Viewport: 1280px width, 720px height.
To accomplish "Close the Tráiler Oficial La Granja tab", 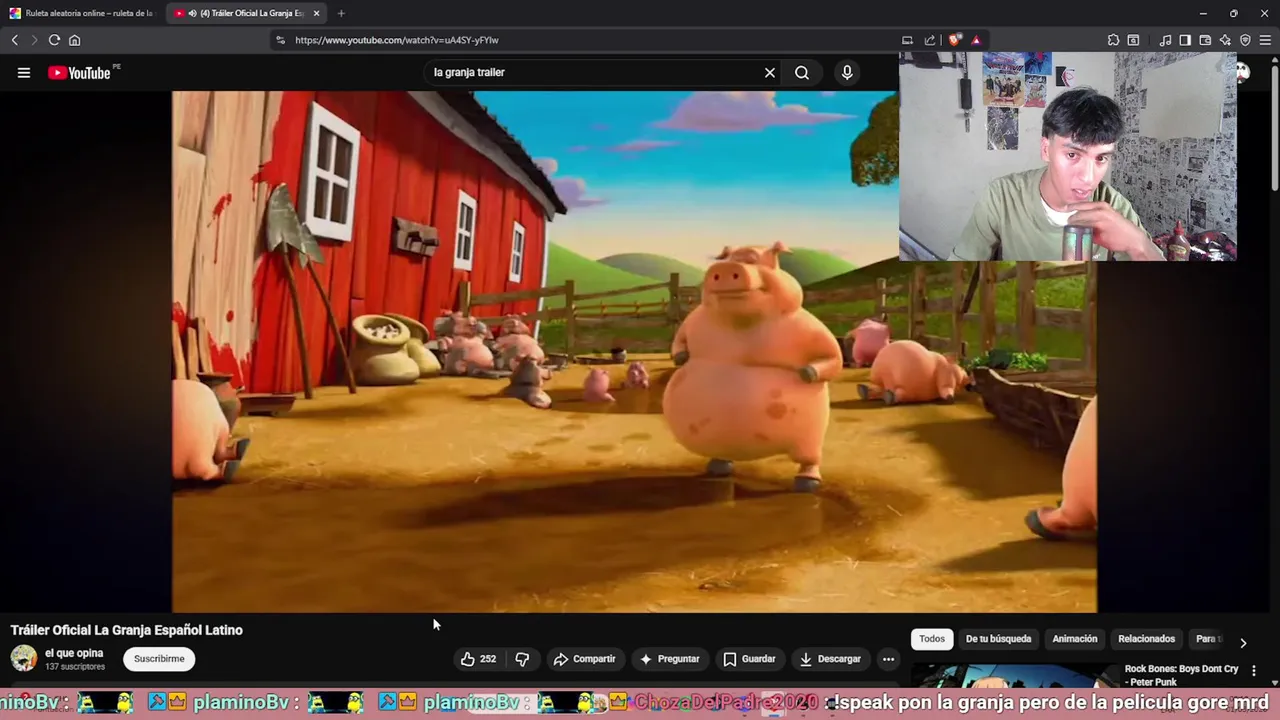I will pos(316,13).
